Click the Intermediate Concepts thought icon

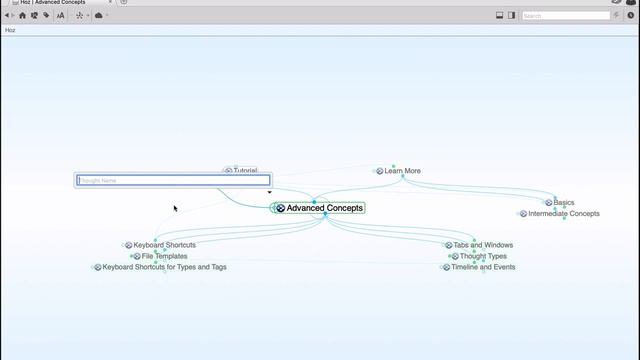523,213
